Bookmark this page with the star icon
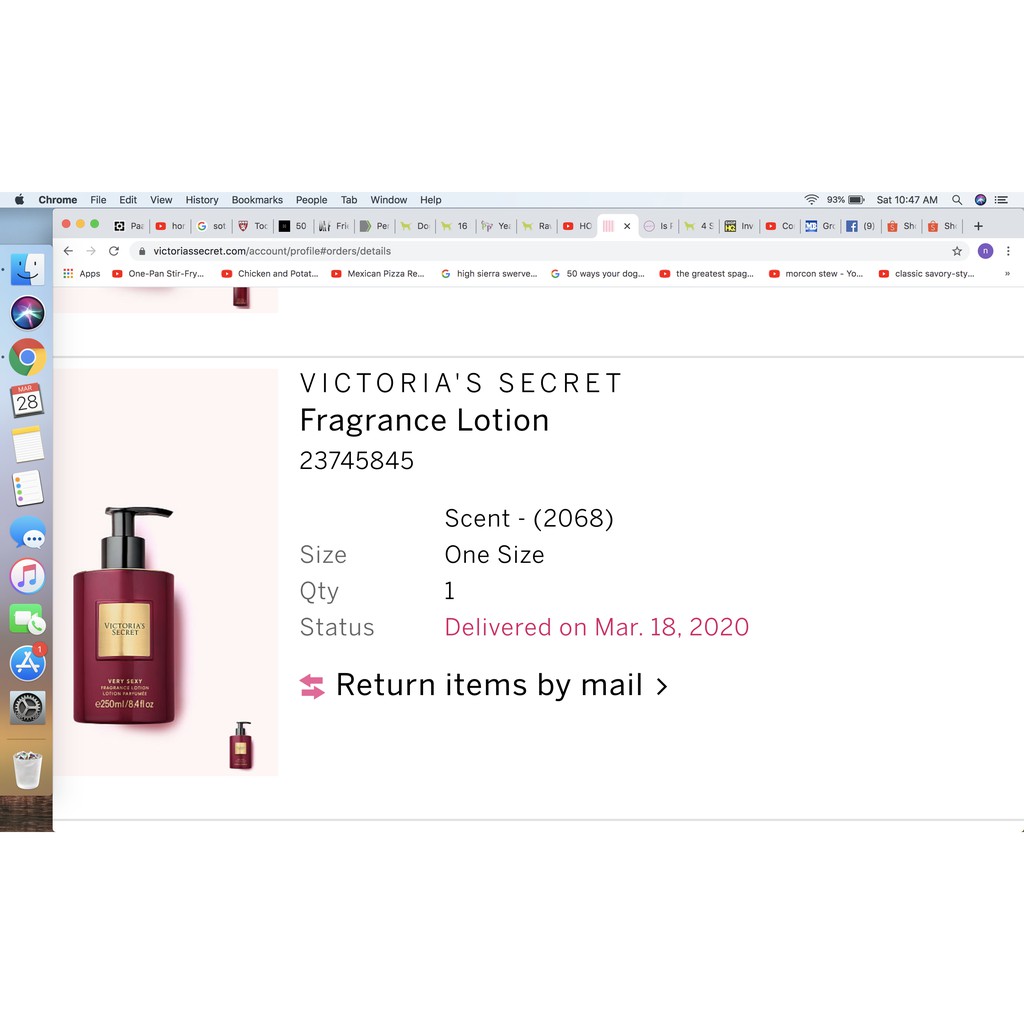Image resolution: width=1024 pixels, height=1024 pixels. pyautogui.click(x=957, y=251)
